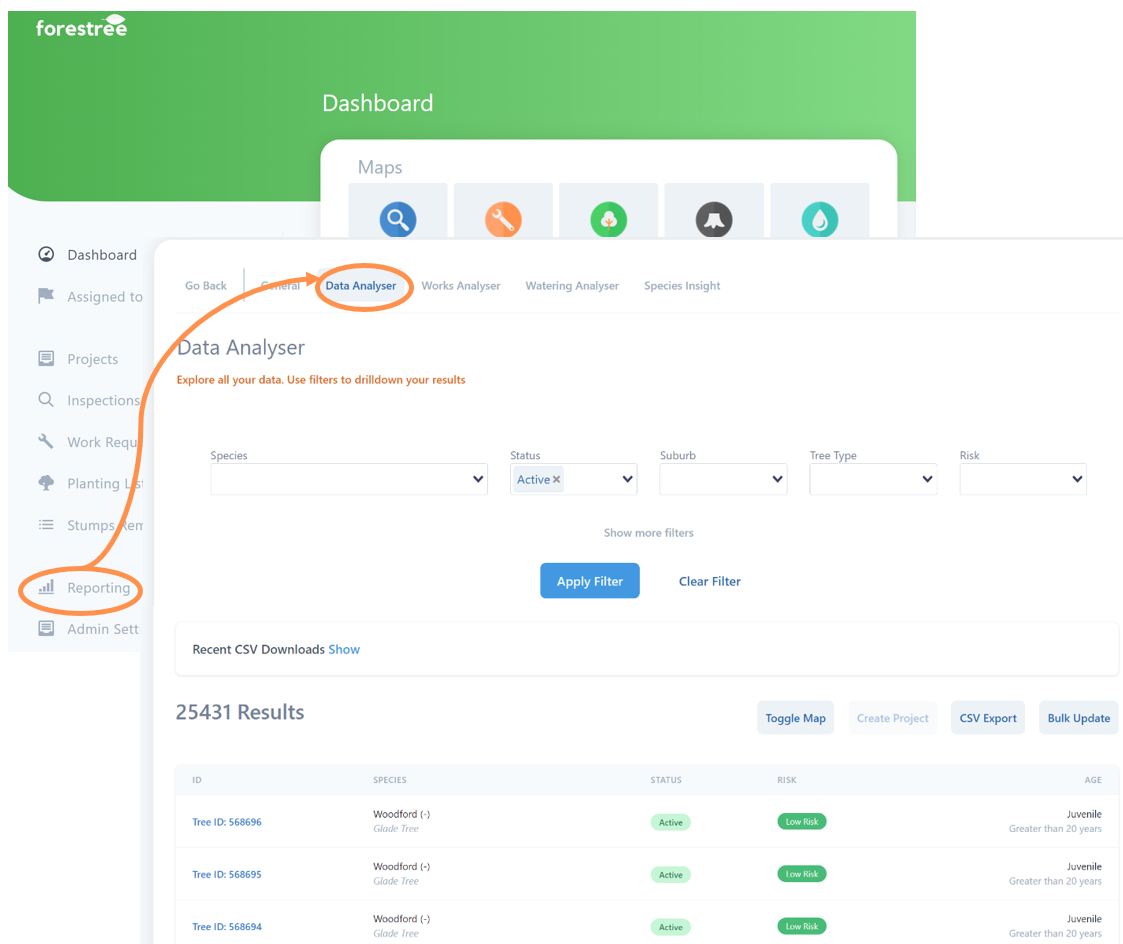Click CSV Export
The height and width of the screenshot is (944, 1123).
pyautogui.click(x=987, y=717)
